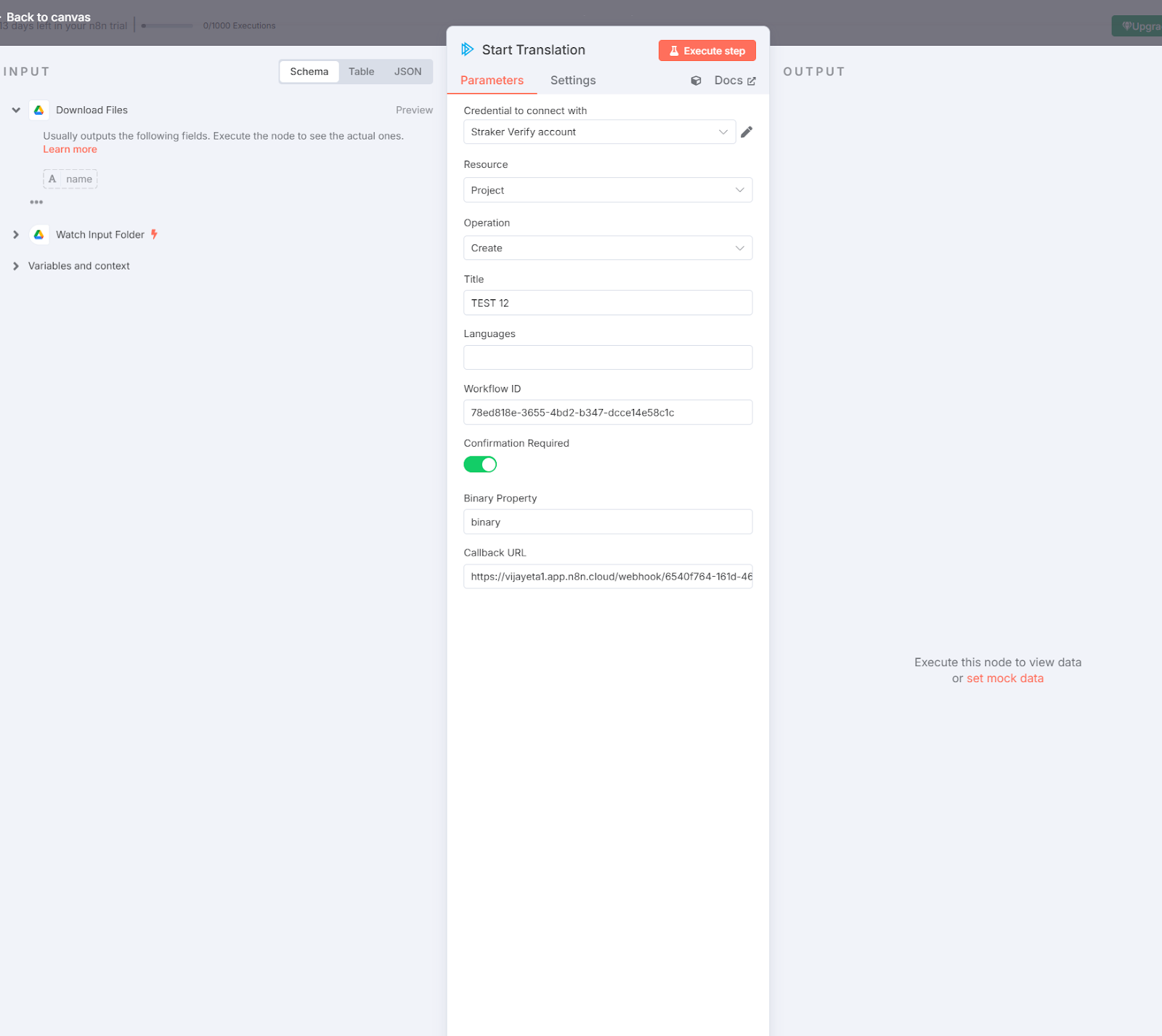Click the name schema field pill
This screenshot has width=1162, height=1036.
pos(70,179)
